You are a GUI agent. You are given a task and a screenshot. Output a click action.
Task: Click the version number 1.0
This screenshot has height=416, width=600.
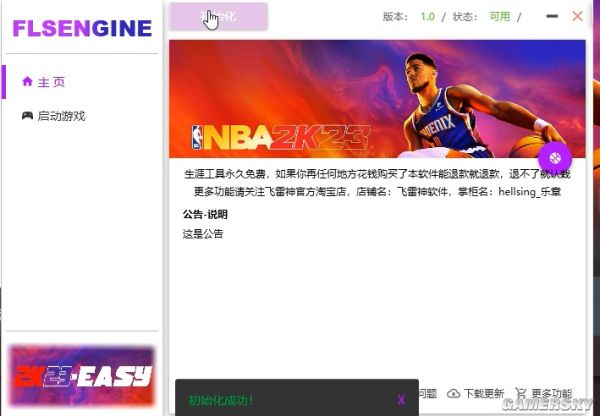coord(427,17)
